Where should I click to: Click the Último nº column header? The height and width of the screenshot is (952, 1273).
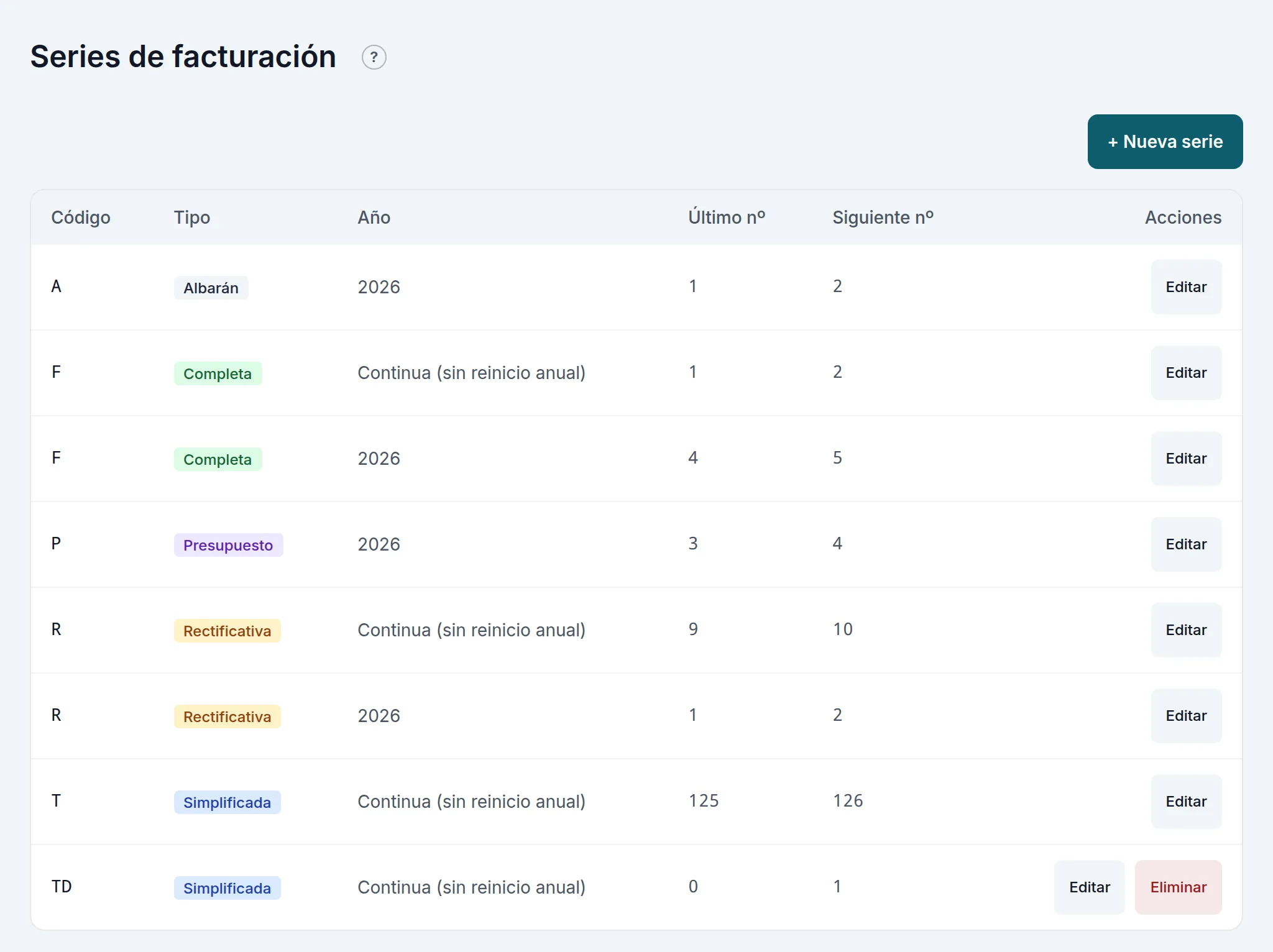(727, 217)
